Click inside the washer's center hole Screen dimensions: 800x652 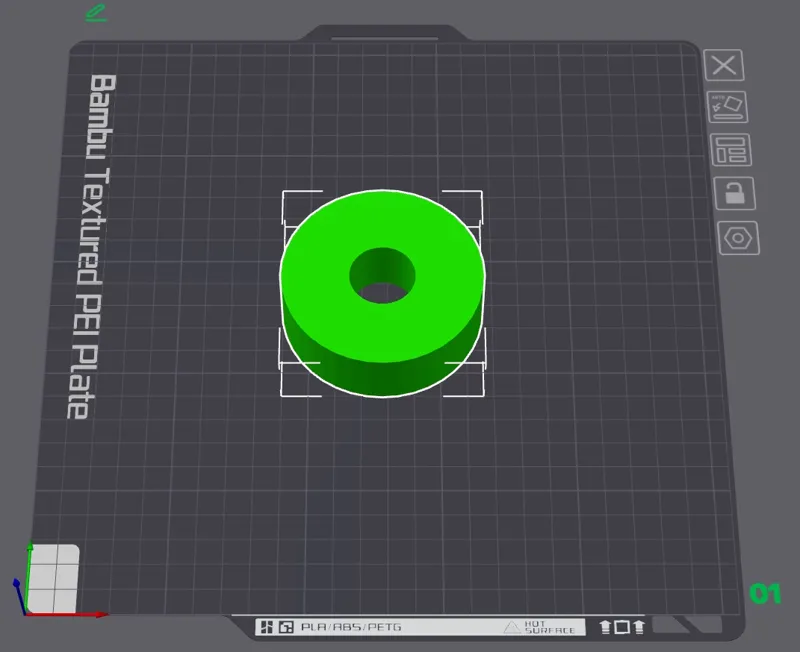383,292
